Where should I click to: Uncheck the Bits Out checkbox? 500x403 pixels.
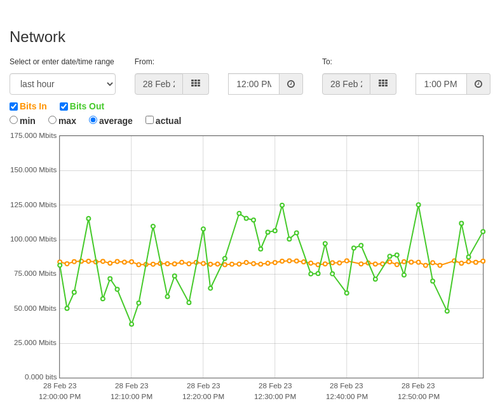(64, 106)
